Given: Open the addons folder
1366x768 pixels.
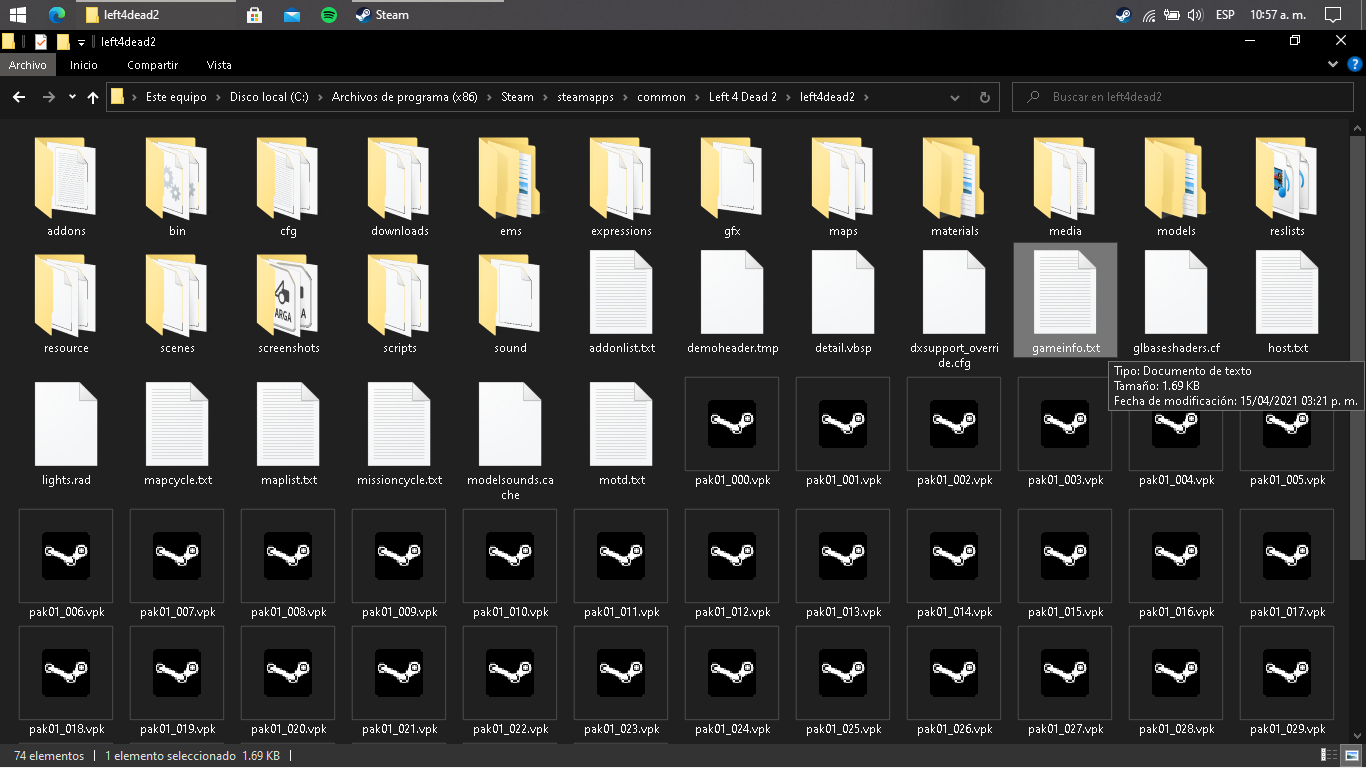Looking at the screenshot, I should (66, 188).
